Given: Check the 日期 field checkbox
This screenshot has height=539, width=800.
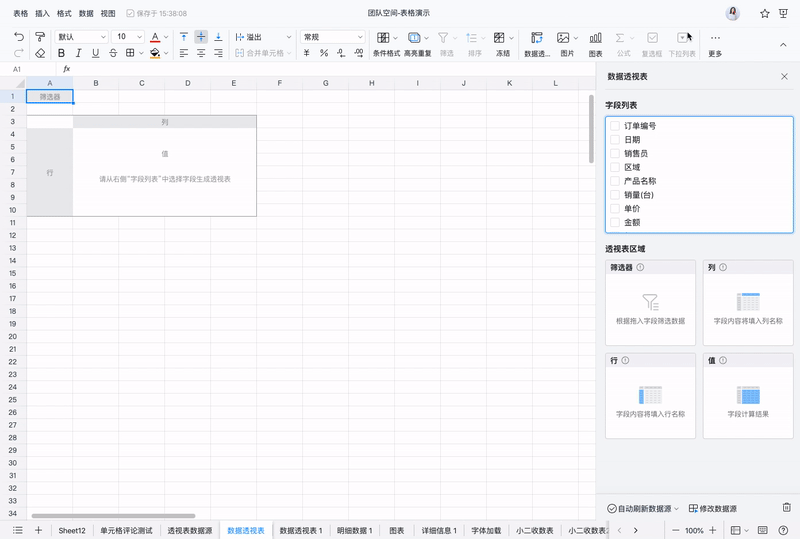Looking at the screenshot, I should click(615, 139).
